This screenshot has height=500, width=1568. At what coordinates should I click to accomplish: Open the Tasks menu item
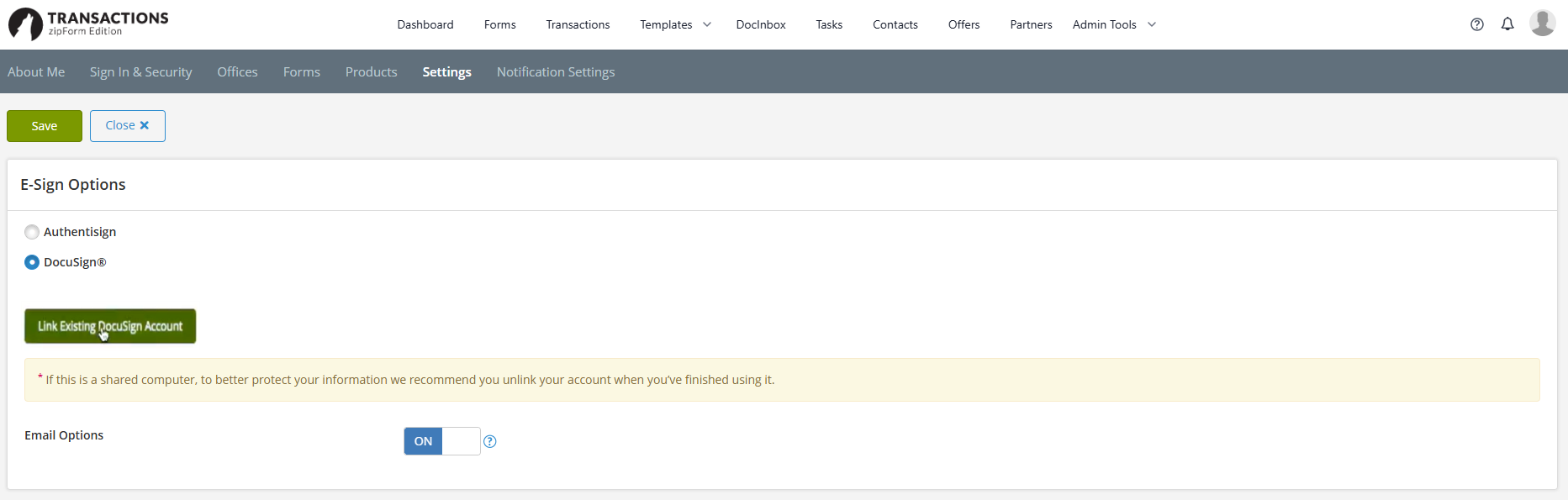[829, 24]
